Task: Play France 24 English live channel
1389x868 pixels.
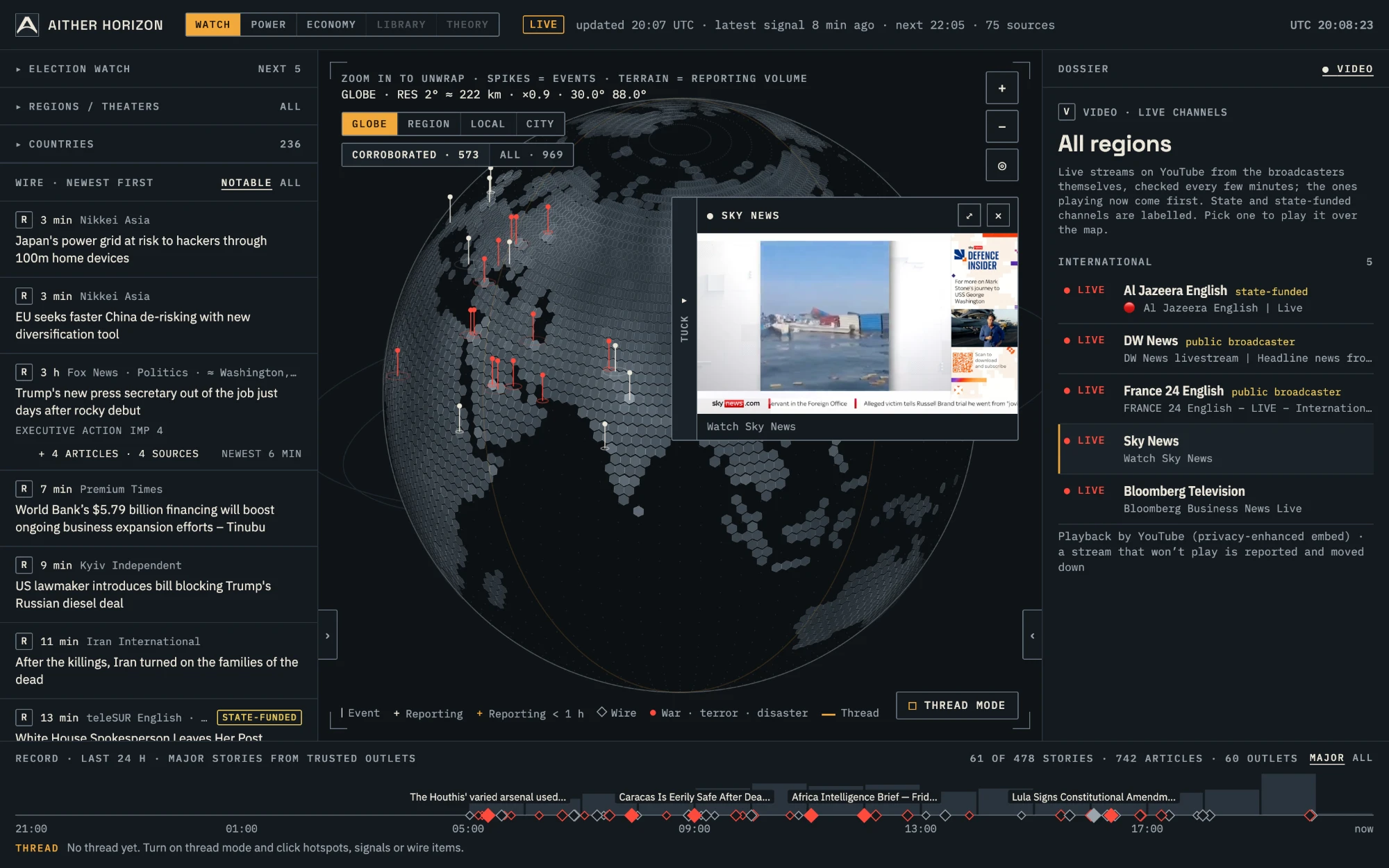Action: [1215, 399]
